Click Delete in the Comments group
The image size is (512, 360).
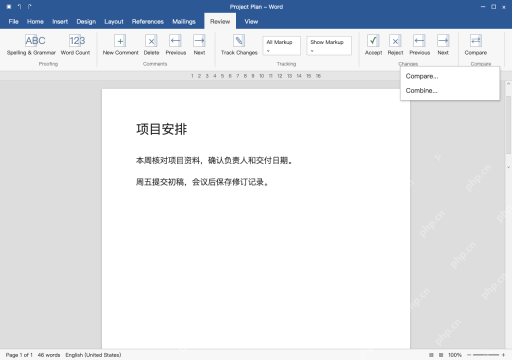click(x=151, y=45)
